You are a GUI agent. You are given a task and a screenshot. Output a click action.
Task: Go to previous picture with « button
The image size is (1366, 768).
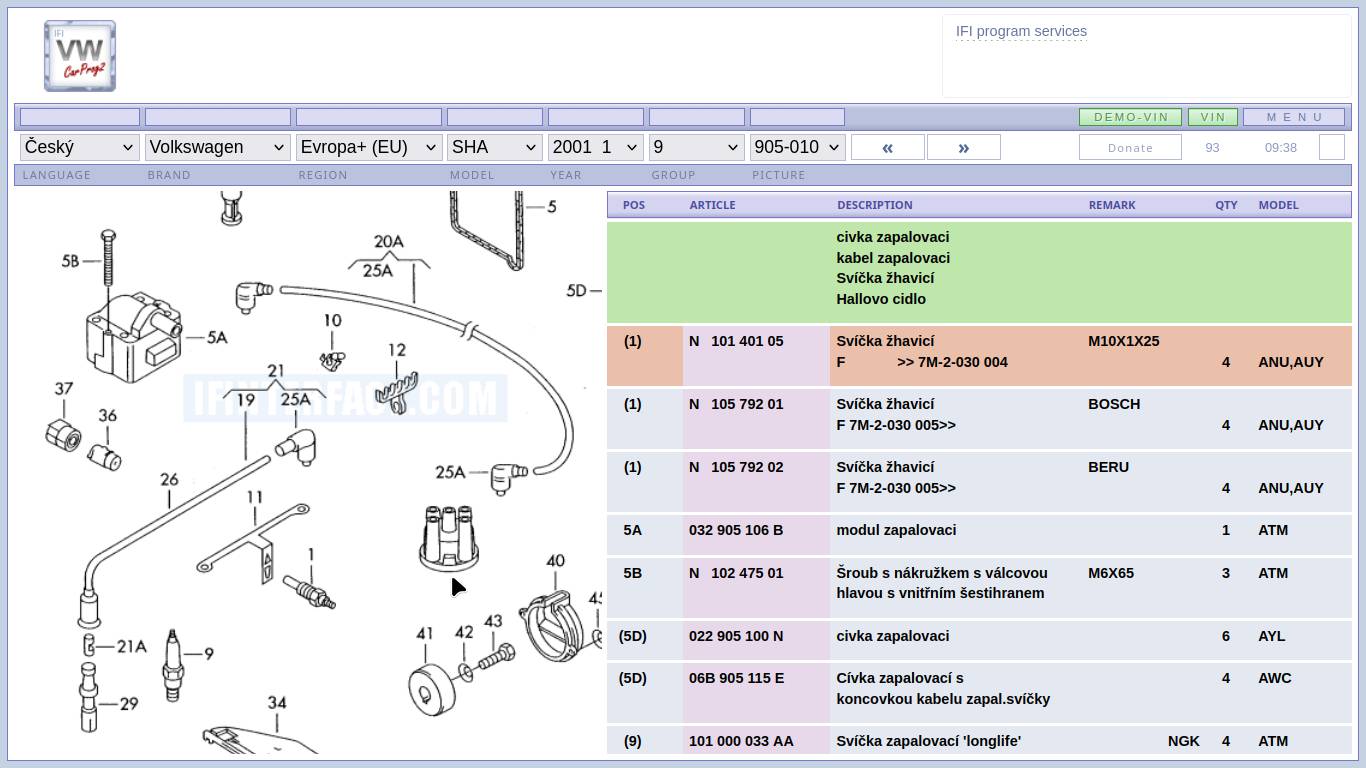coord(887,147)
